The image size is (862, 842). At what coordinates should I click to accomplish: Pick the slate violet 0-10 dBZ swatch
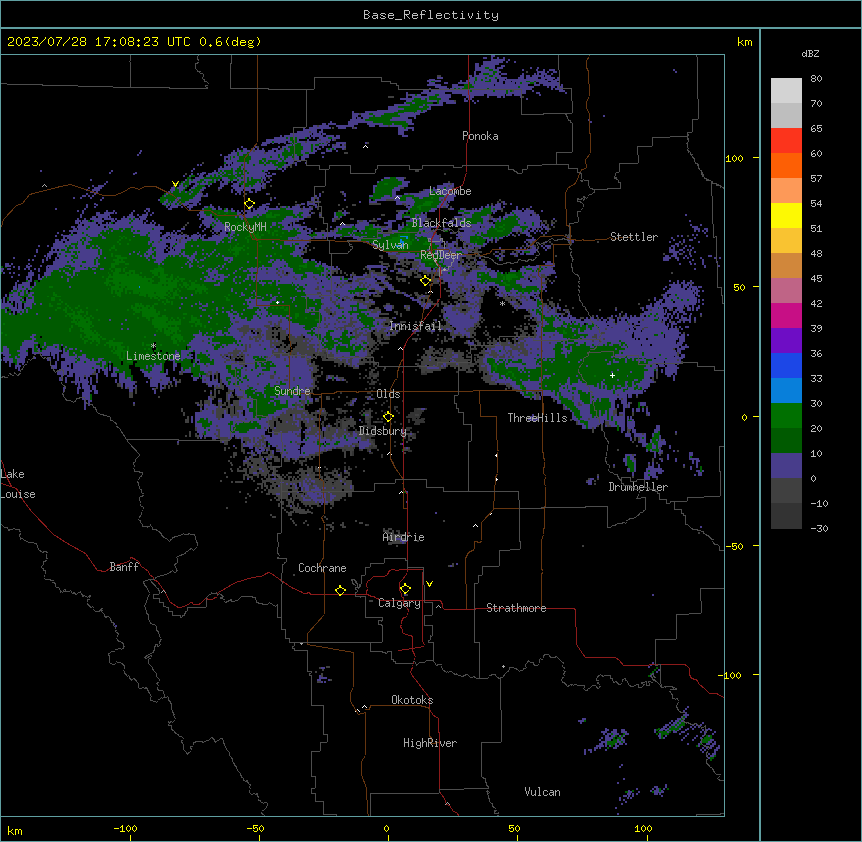[x=786, y=466]
